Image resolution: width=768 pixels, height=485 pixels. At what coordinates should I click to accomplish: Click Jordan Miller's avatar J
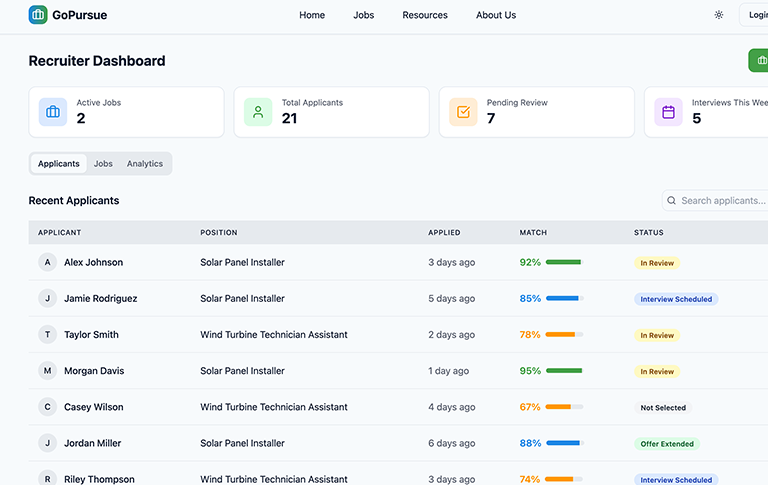(x=48, y=443)
